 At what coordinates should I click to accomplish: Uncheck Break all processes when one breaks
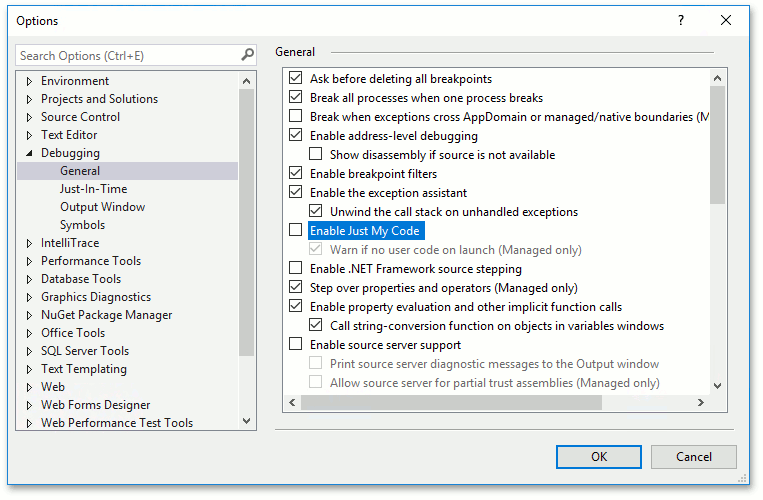pos(295,97)
